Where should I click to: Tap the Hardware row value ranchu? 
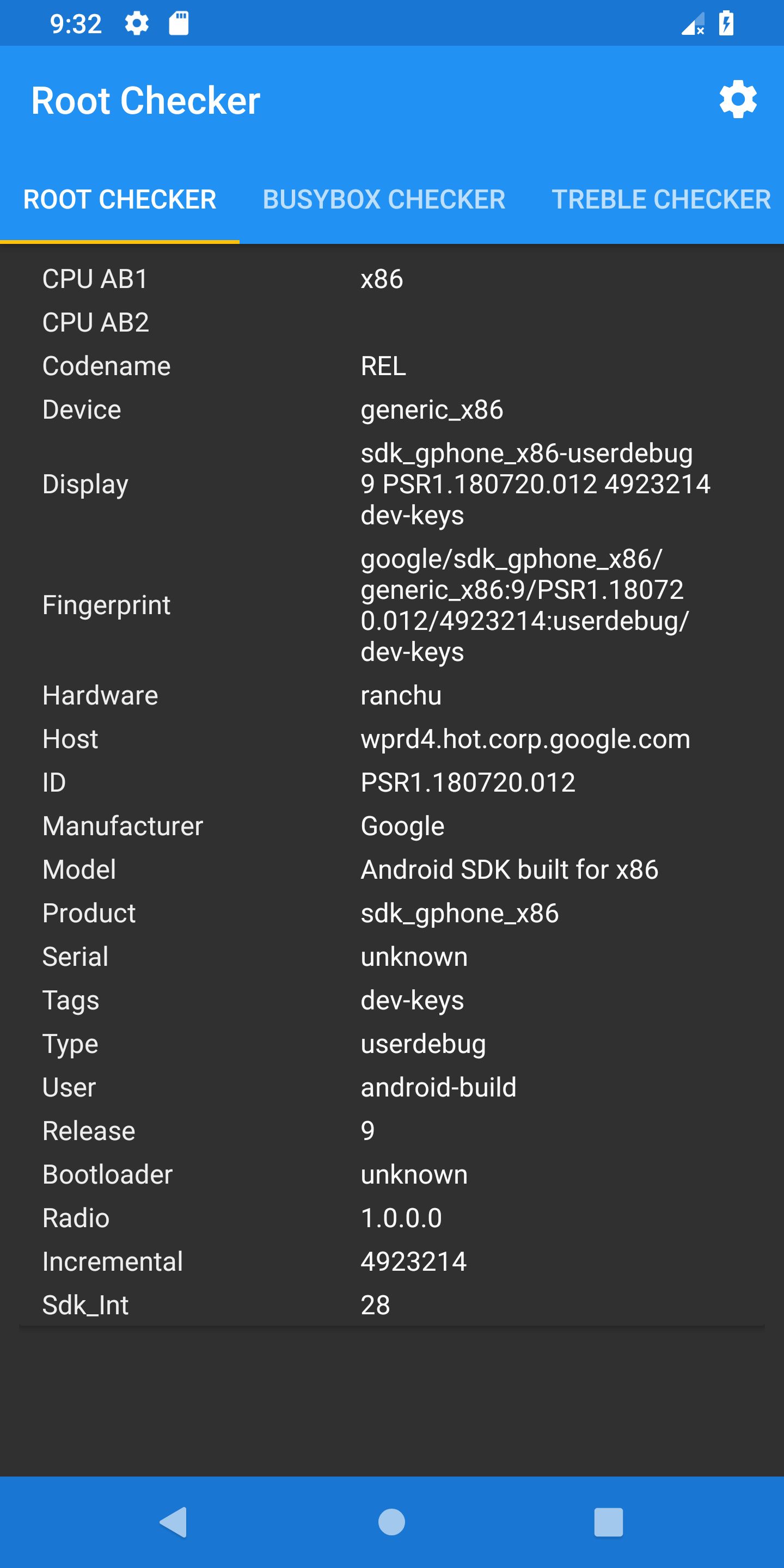coord(401,695)
